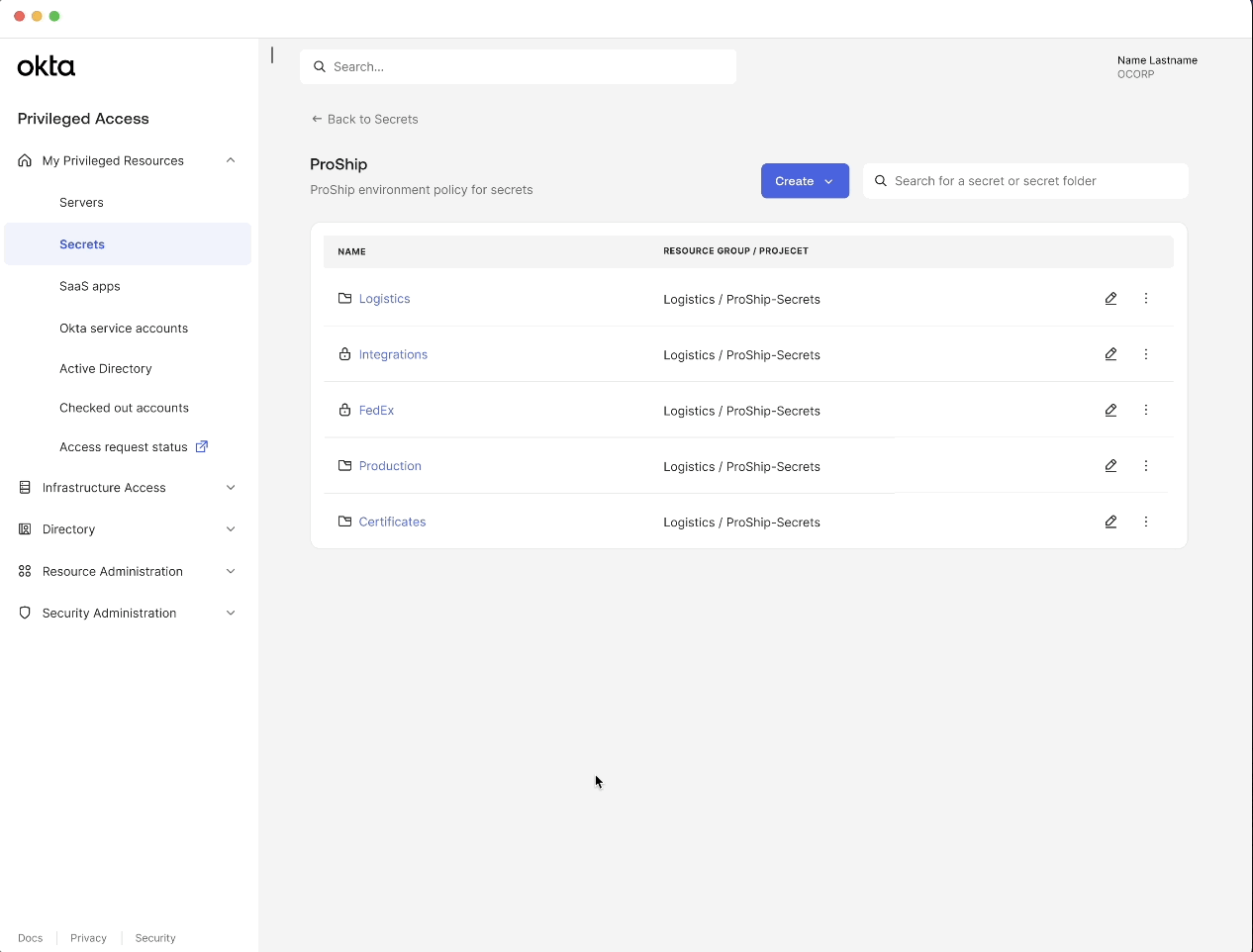1253x952 pixels.
Task: Select Secrets in the sidebar
Action: (128, 244)
